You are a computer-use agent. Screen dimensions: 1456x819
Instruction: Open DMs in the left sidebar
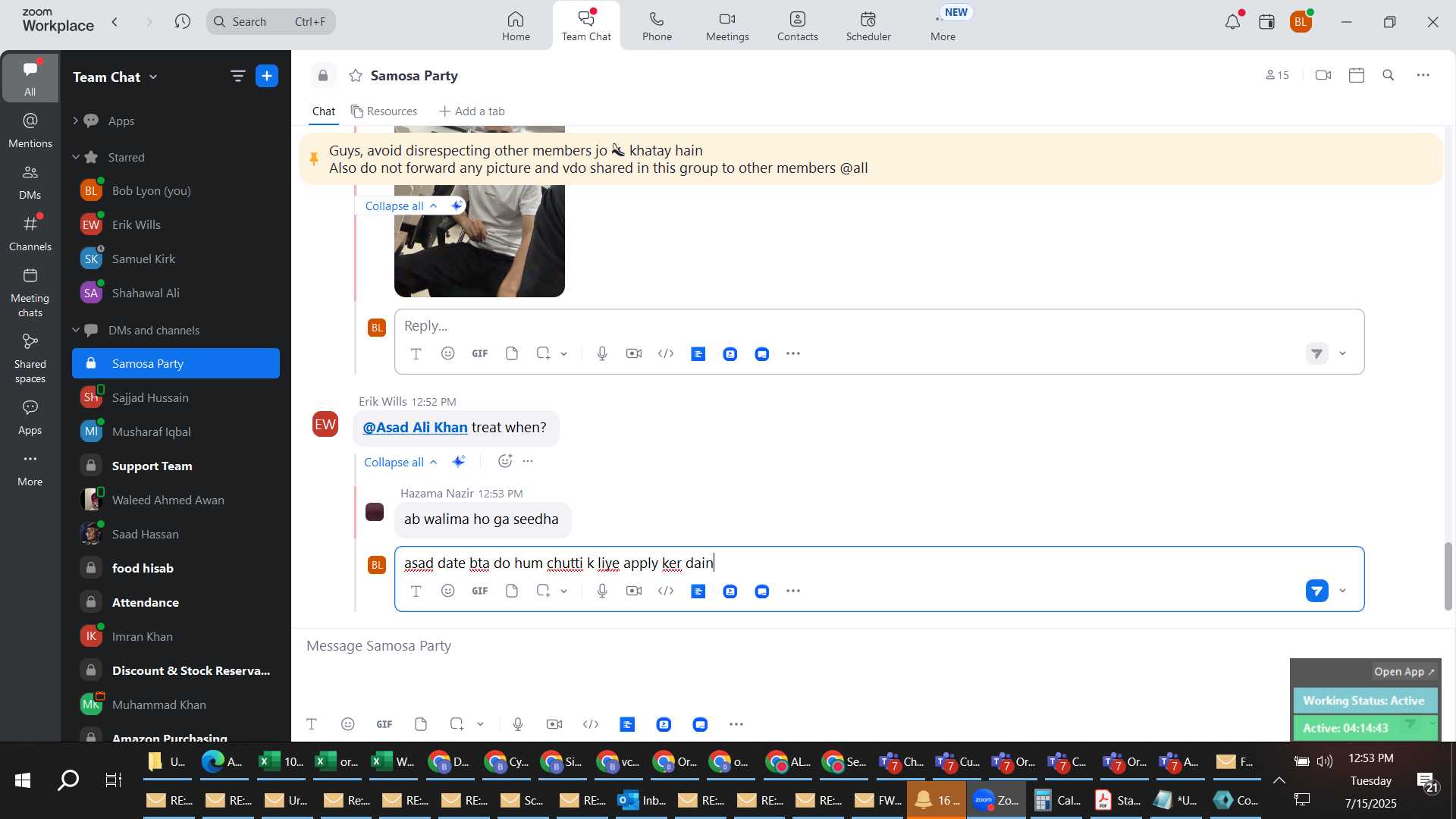[30, 182]
